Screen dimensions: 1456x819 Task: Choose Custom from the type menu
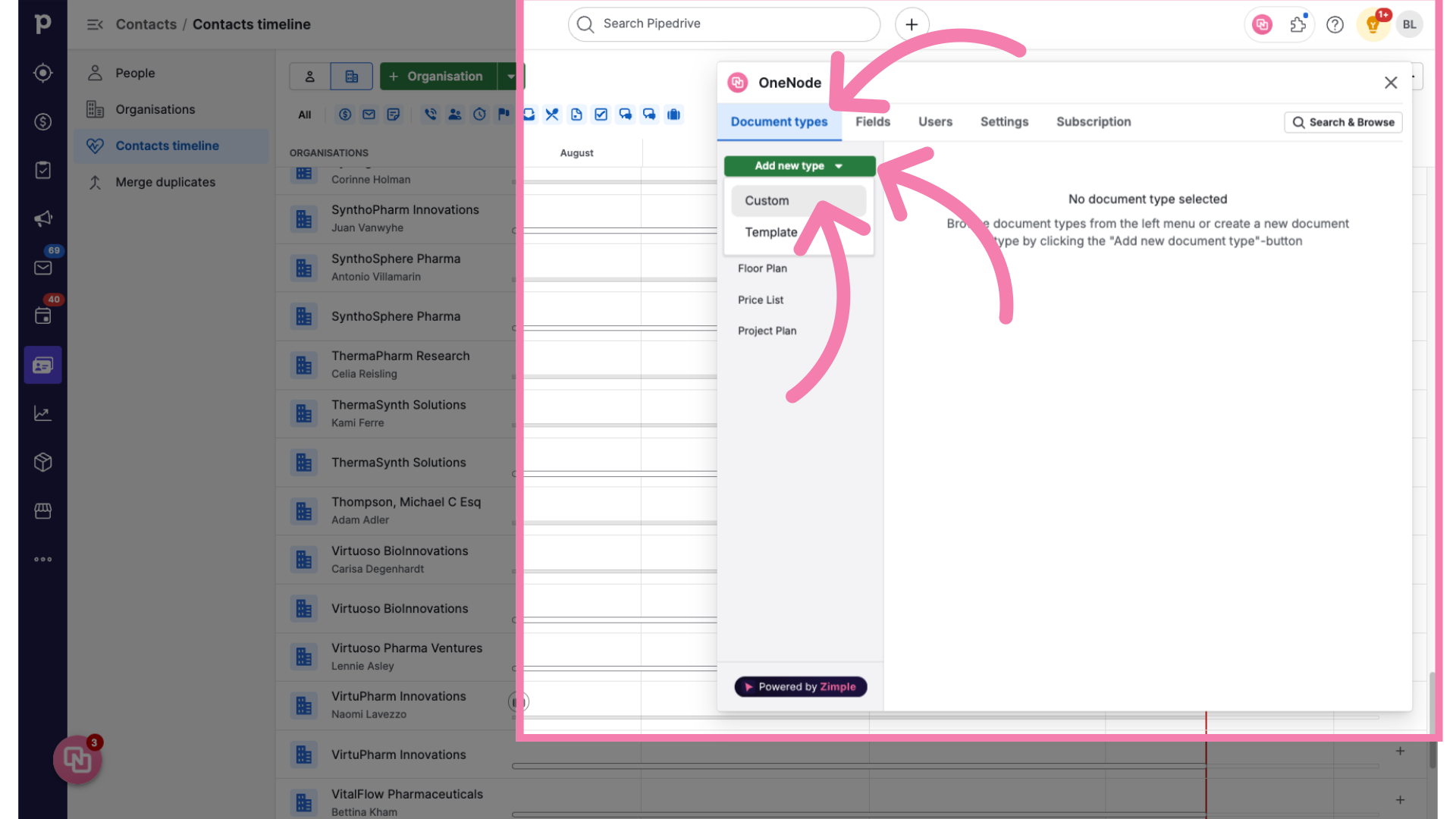(799, 201)
